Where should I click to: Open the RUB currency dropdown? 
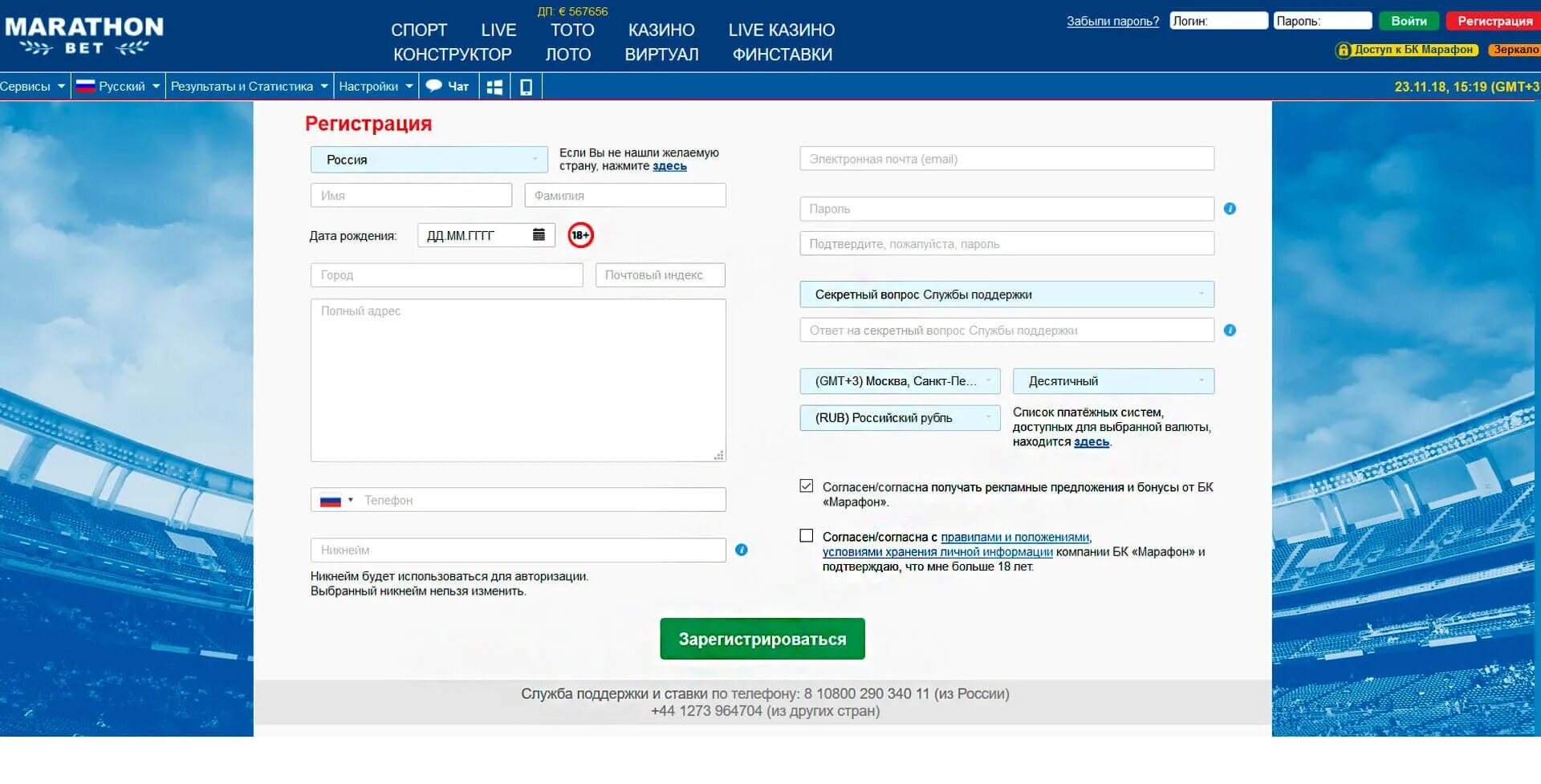click(900, 418)
